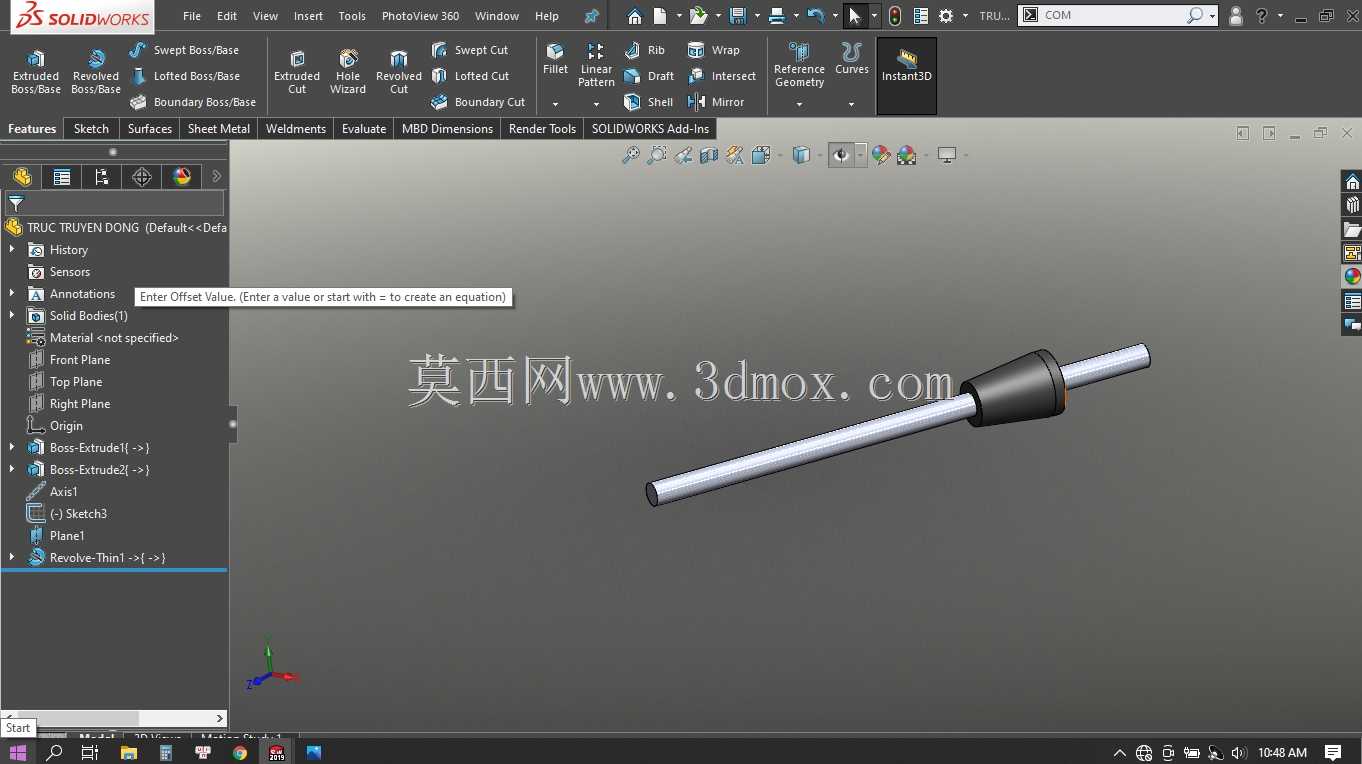
Task: Choose the Wrap tool
Action: pos(714,50)
